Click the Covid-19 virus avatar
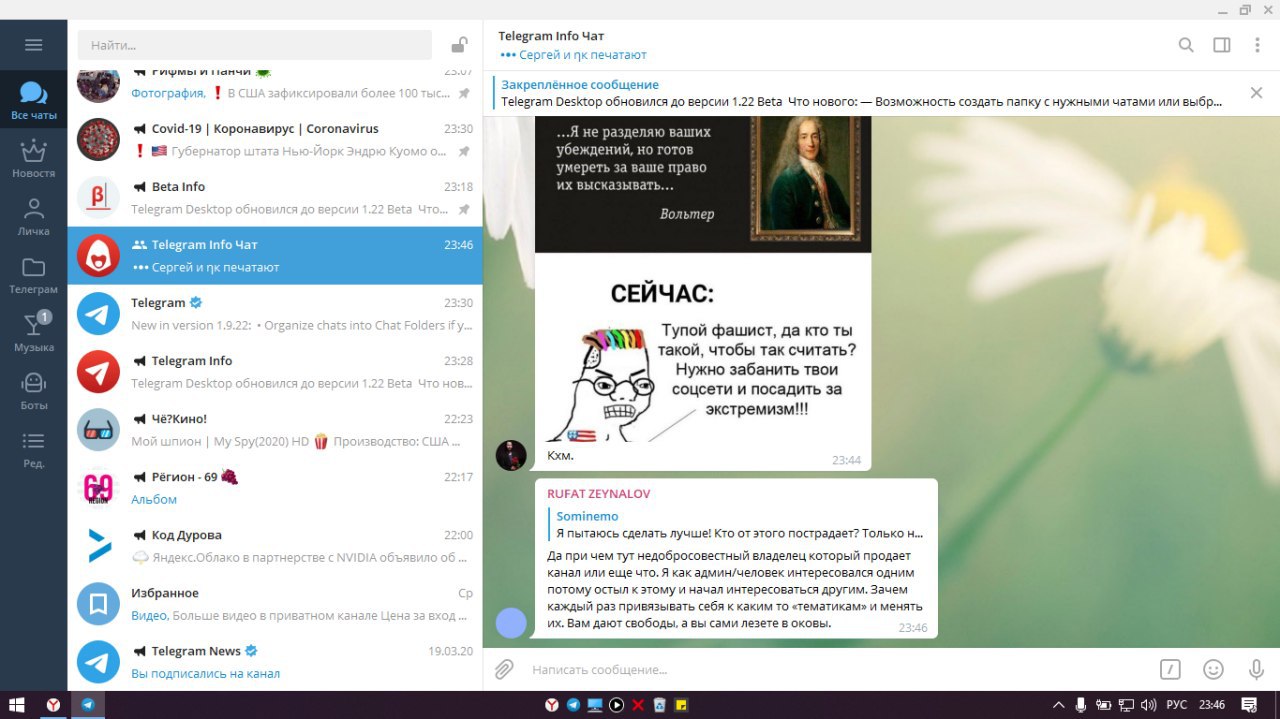 [x=98, y=140]
